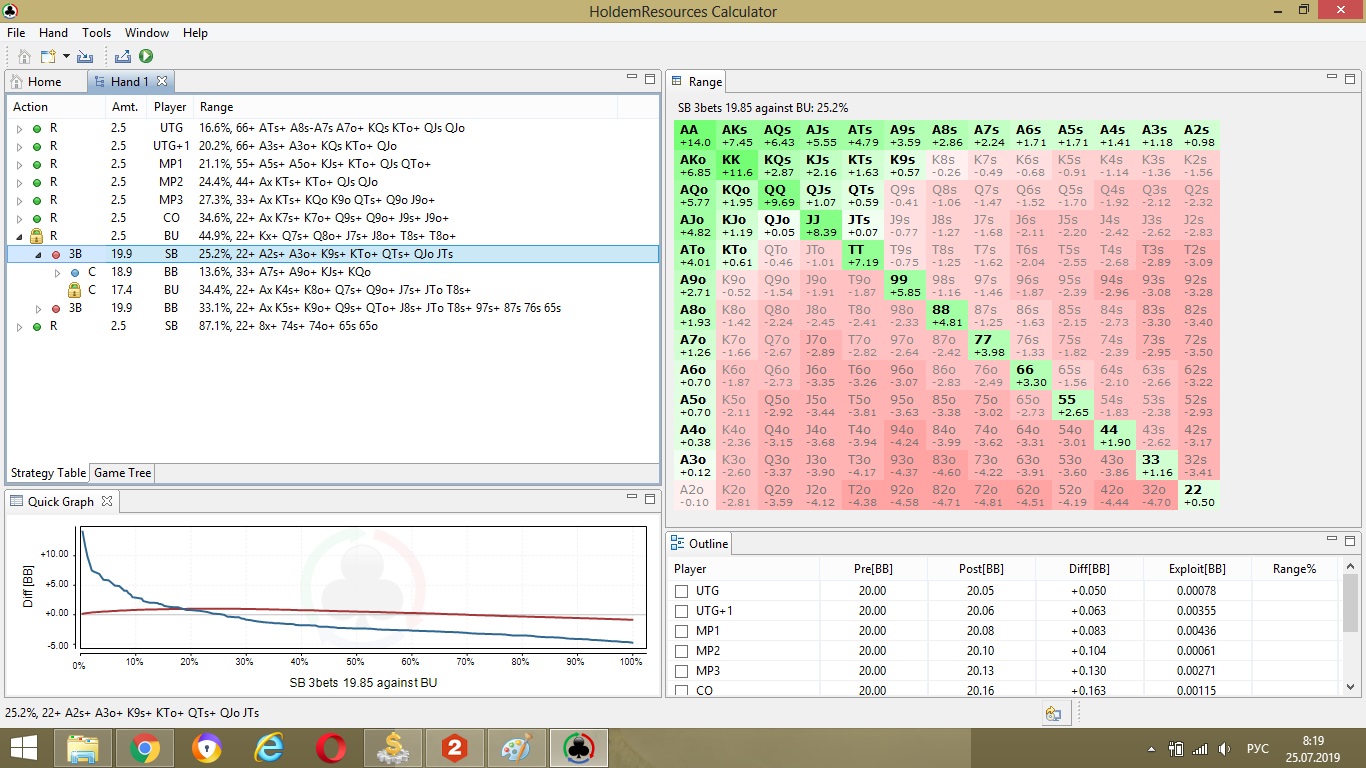Click the green run calculation button
The height and width of the screenshot is (768, 1366).
click(x=146, y=57)
